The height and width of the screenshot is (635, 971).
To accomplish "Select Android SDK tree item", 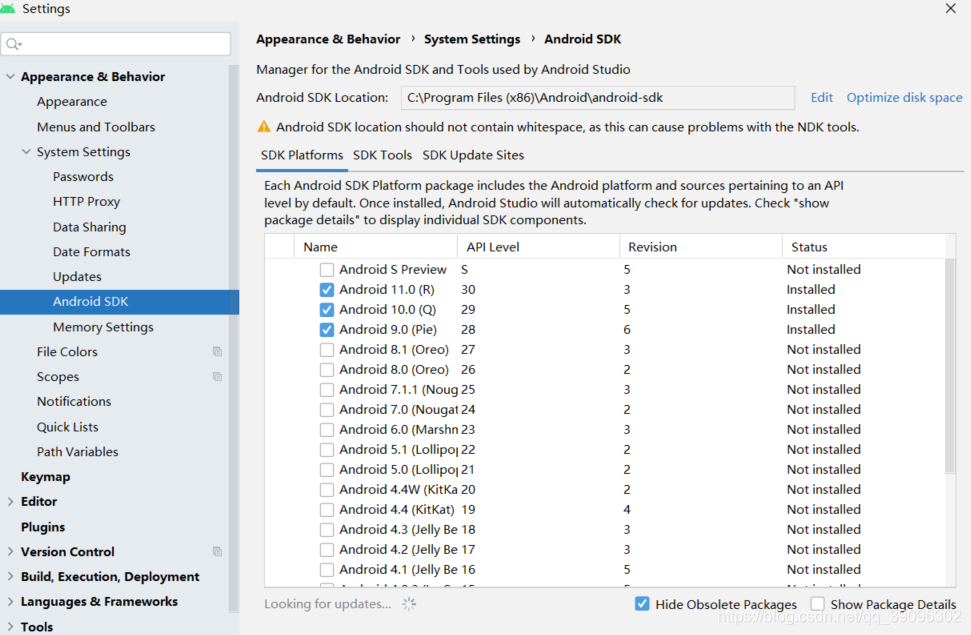I will click(120, 302).
